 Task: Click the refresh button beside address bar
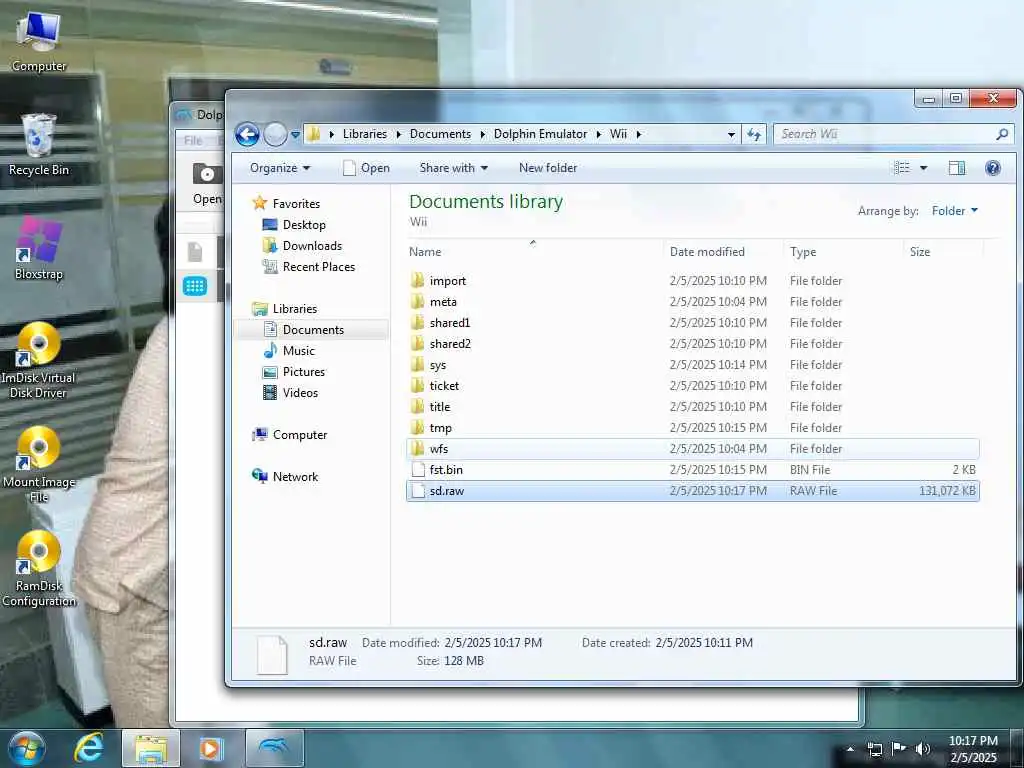coord(754,135)
